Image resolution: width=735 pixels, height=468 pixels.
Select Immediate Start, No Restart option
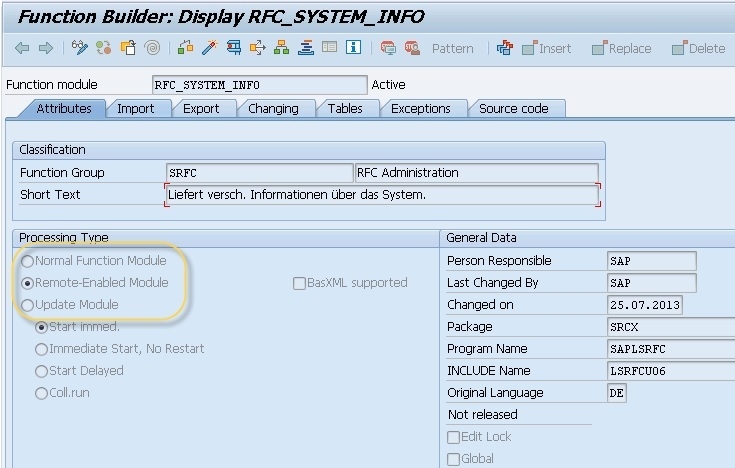click(42, 349)
